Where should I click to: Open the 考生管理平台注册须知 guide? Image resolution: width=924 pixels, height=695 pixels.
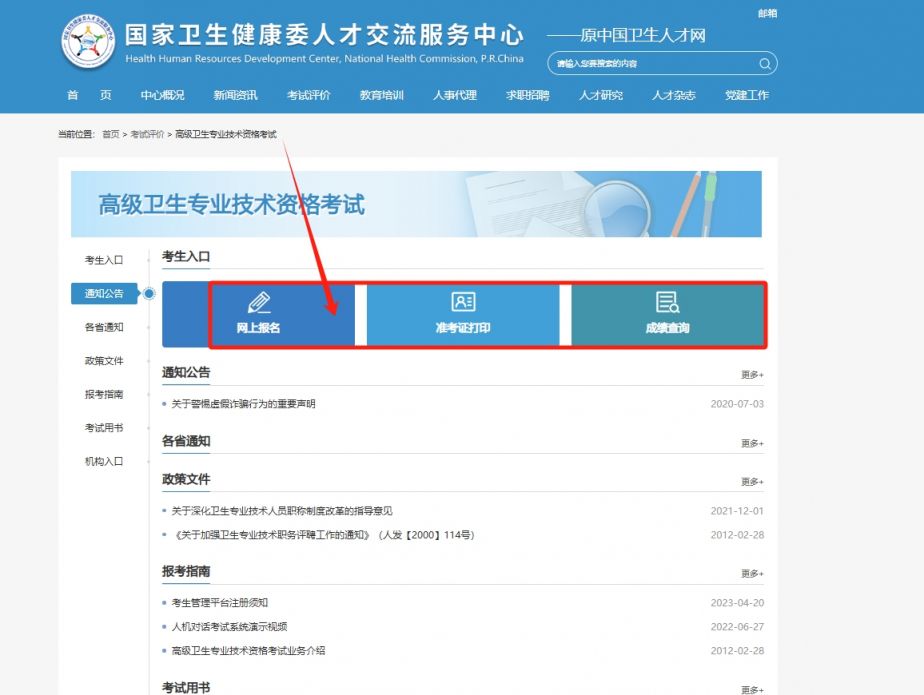[220, 603]
